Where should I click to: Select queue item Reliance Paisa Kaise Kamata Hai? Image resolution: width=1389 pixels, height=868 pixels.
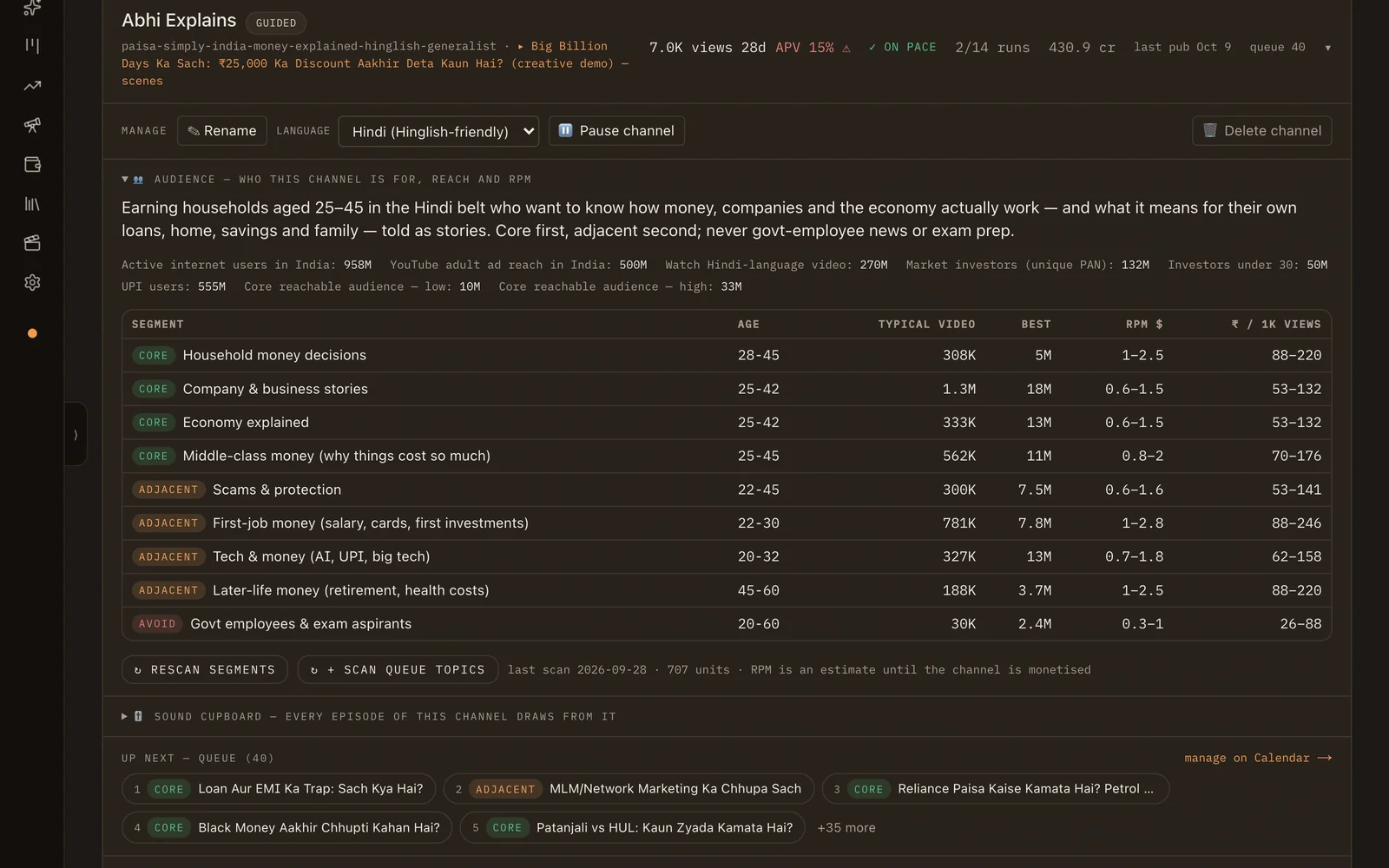995,789
